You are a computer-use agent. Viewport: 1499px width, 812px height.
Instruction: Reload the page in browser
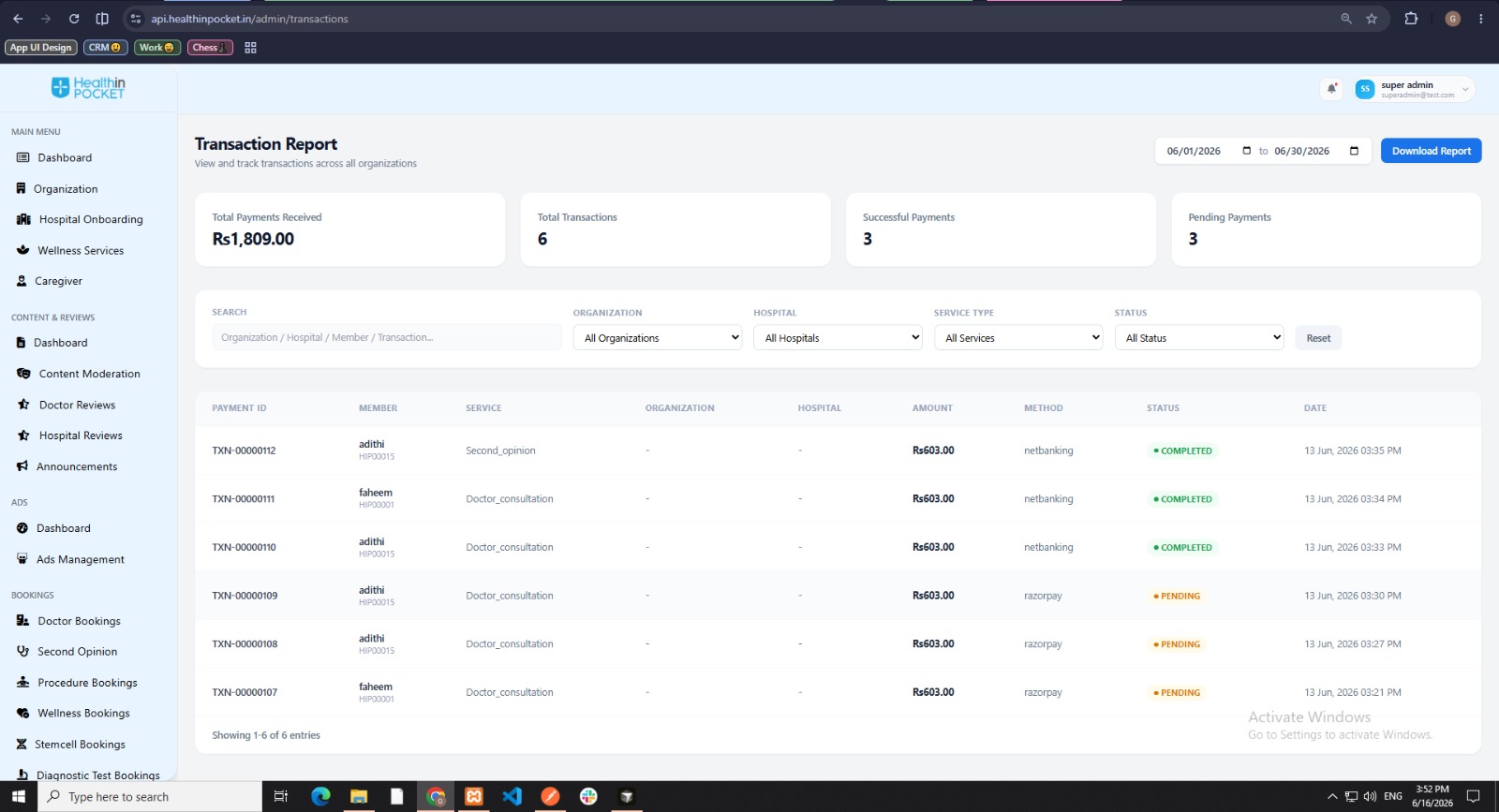pyautogui.click(x=74, y=19)
